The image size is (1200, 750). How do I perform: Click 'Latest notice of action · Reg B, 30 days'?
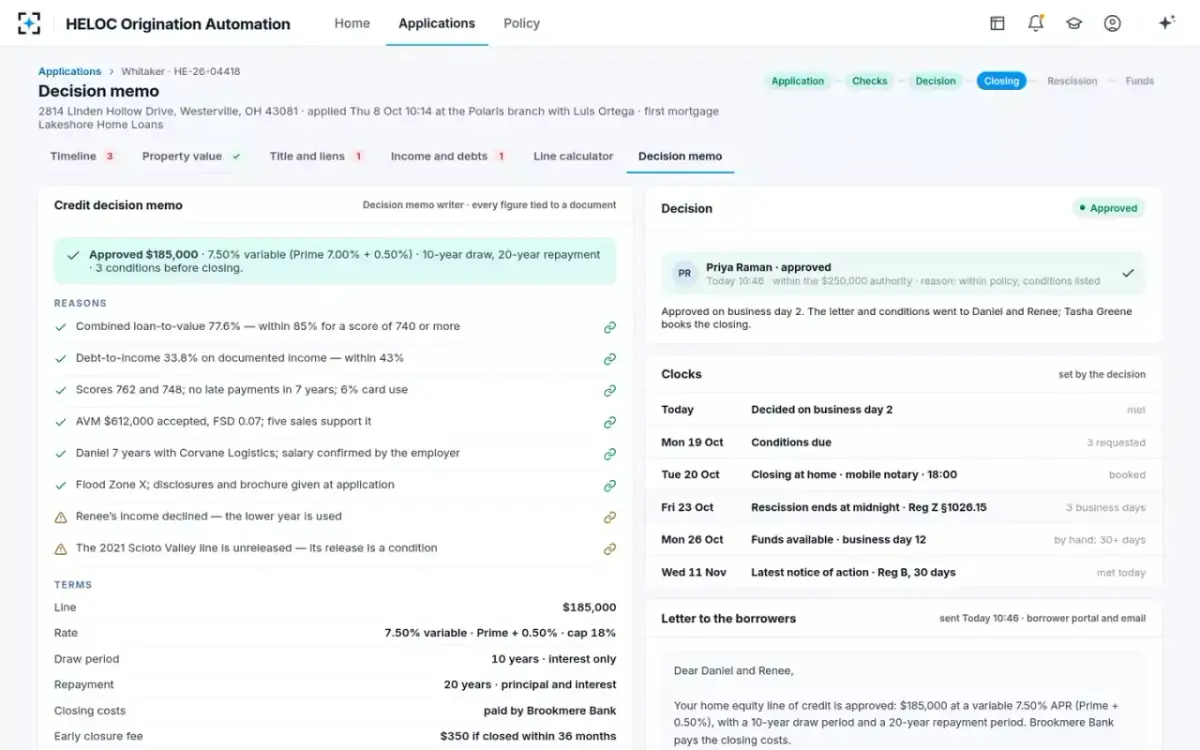click(x=853, y=572)
